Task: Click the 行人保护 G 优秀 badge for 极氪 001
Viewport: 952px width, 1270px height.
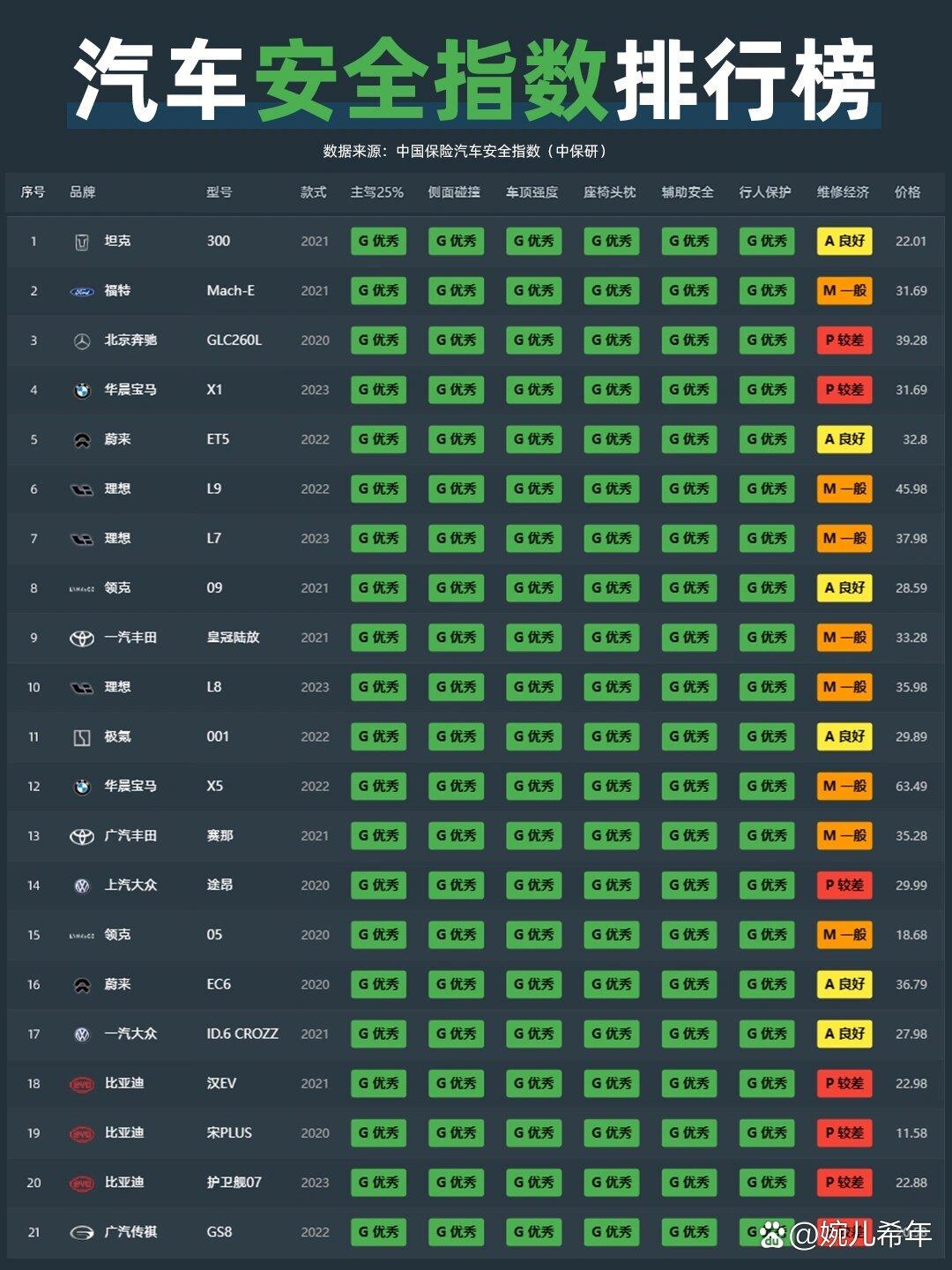Action: tap(767, 736)
